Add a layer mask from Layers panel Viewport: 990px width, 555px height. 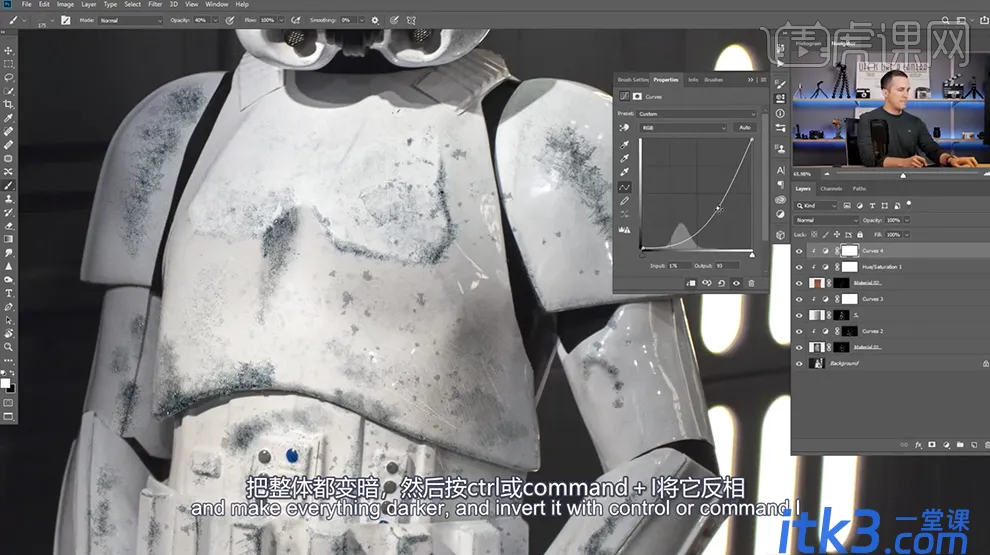932,445
